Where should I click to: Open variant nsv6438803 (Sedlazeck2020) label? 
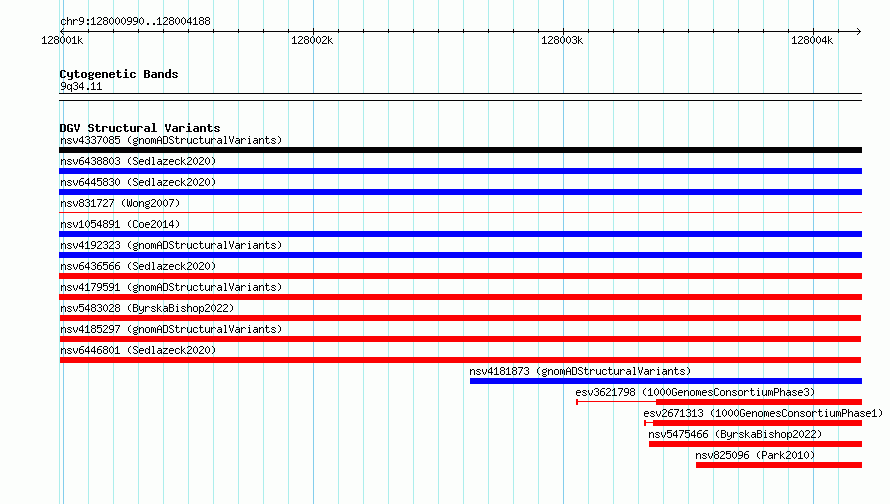click(x=138, y=161)
